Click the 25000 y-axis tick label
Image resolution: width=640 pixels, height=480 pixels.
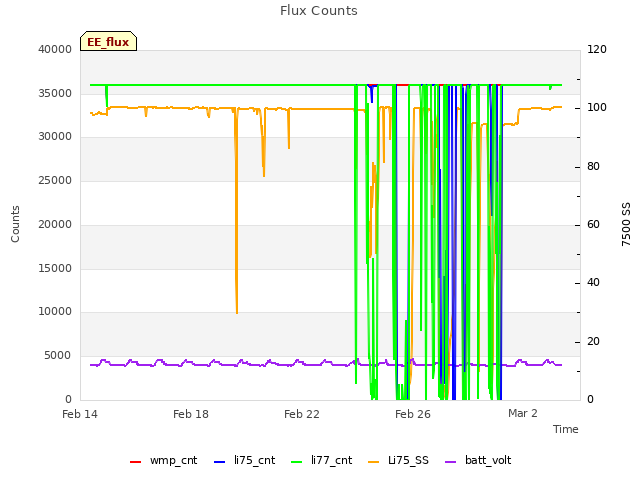(x=55, y=180)
